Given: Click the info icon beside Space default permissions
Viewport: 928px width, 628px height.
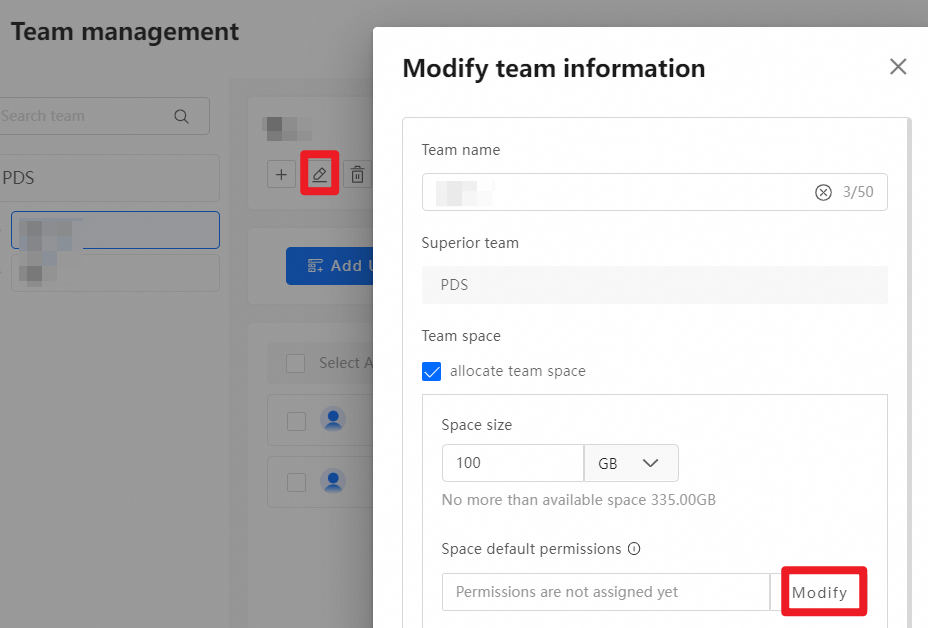Looking at the screenshot, I should [634, 549].
